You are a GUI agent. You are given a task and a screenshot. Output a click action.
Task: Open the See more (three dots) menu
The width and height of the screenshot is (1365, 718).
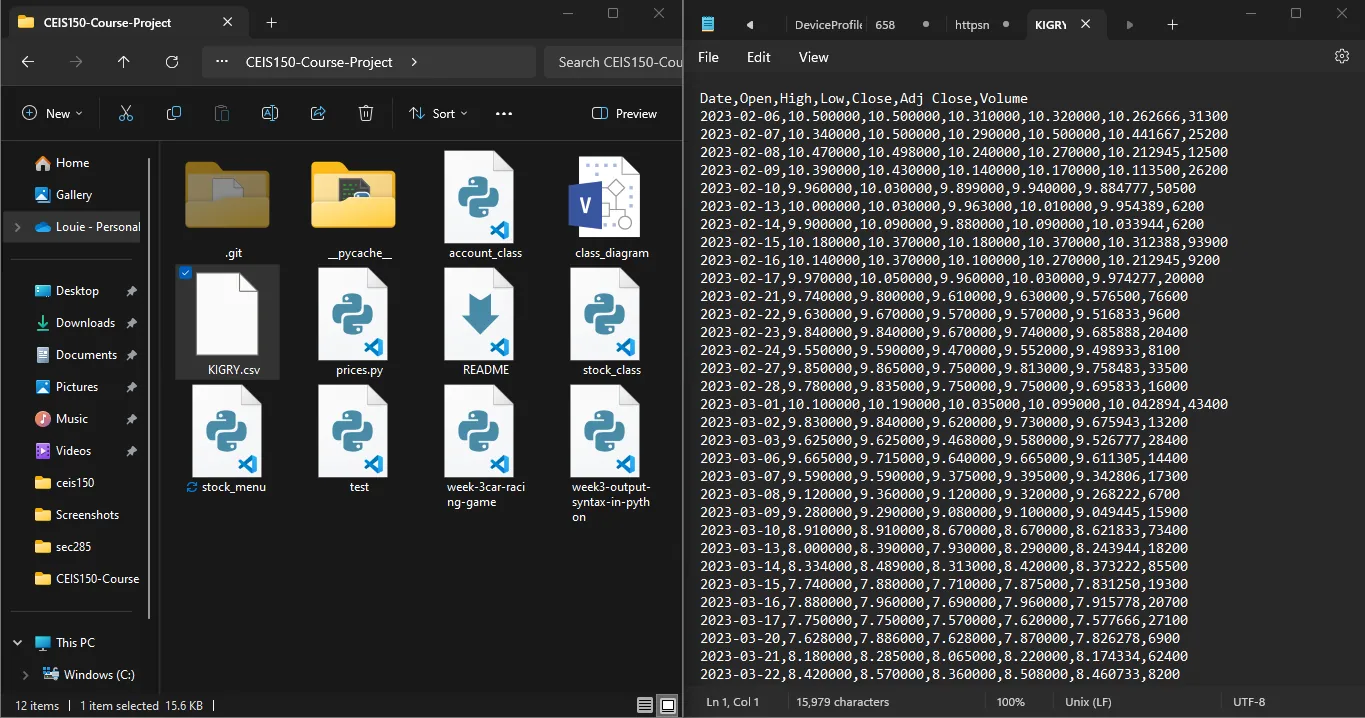point(504,114)
